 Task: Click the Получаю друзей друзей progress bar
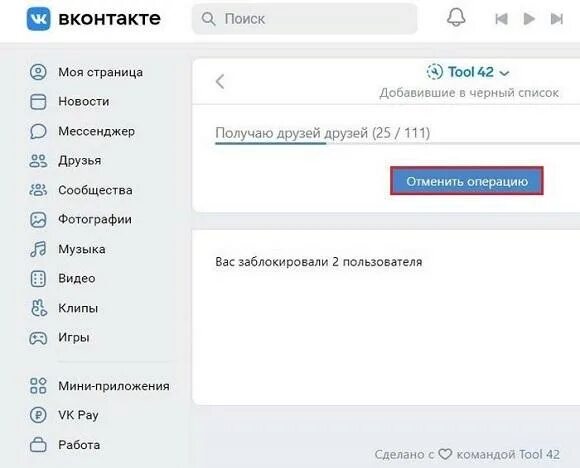397,143
